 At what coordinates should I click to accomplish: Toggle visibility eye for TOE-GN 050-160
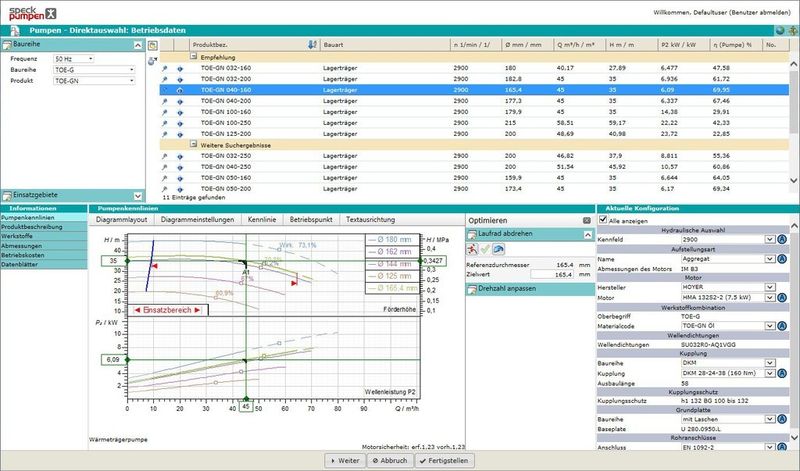tap(180, 179)
